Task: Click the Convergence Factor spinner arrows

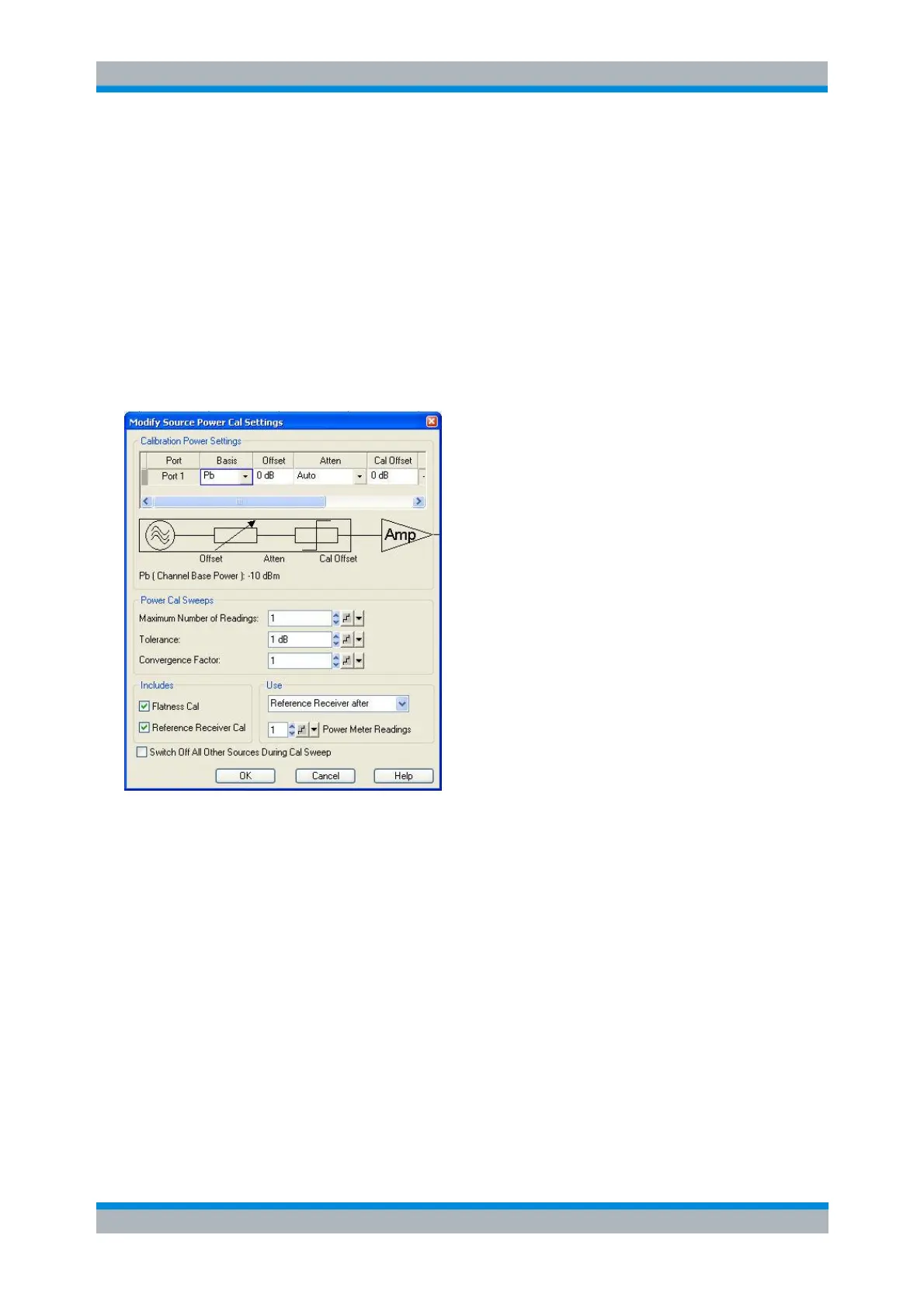Action: click(x=336, y=660)
